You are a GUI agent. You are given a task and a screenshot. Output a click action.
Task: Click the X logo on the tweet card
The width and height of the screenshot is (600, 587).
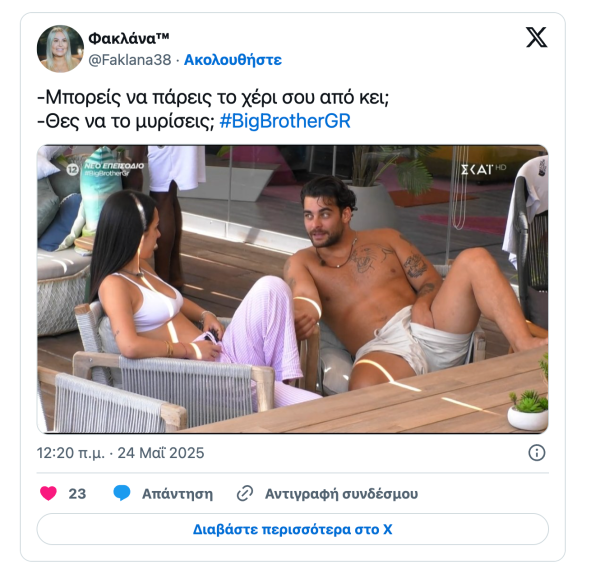point(536,37)
